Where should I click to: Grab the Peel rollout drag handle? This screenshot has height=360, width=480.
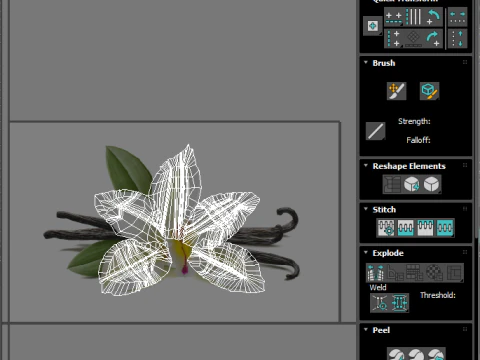(465, 329)
